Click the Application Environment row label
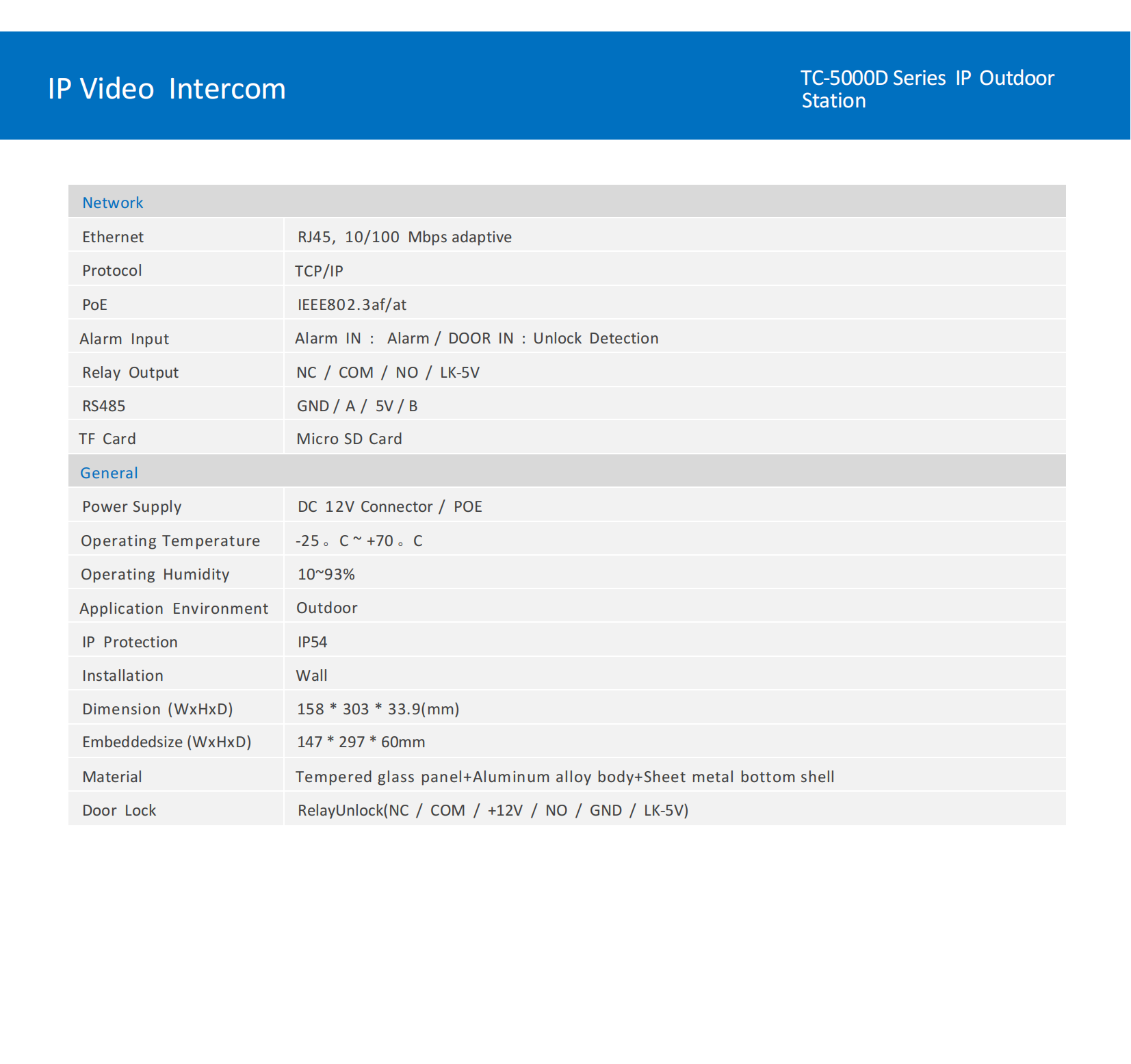The width and height of the screenshot is (1131, 1064). [174, 608]
